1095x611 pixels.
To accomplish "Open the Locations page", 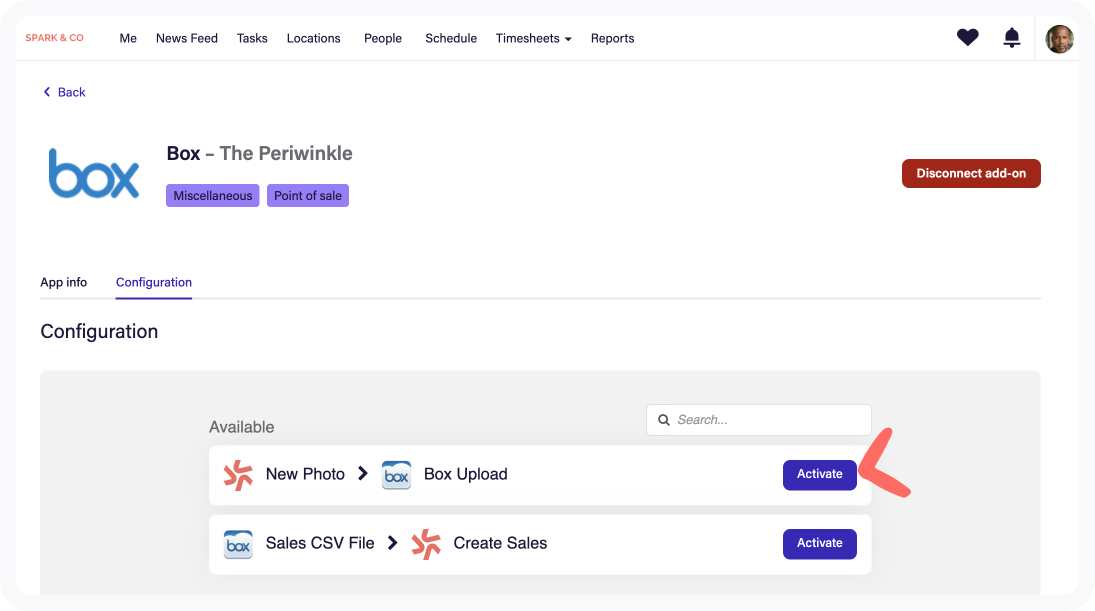I will [314, 38].
